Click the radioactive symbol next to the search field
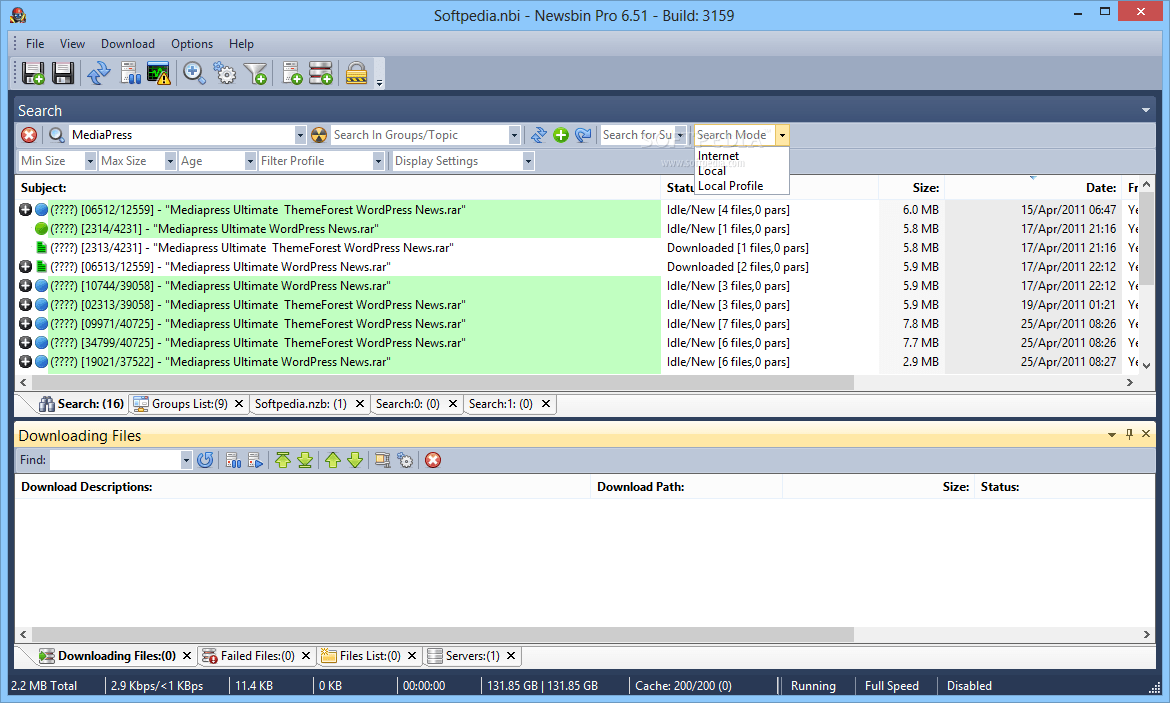This screenshot has height=703, width=1170. [318, 134]
